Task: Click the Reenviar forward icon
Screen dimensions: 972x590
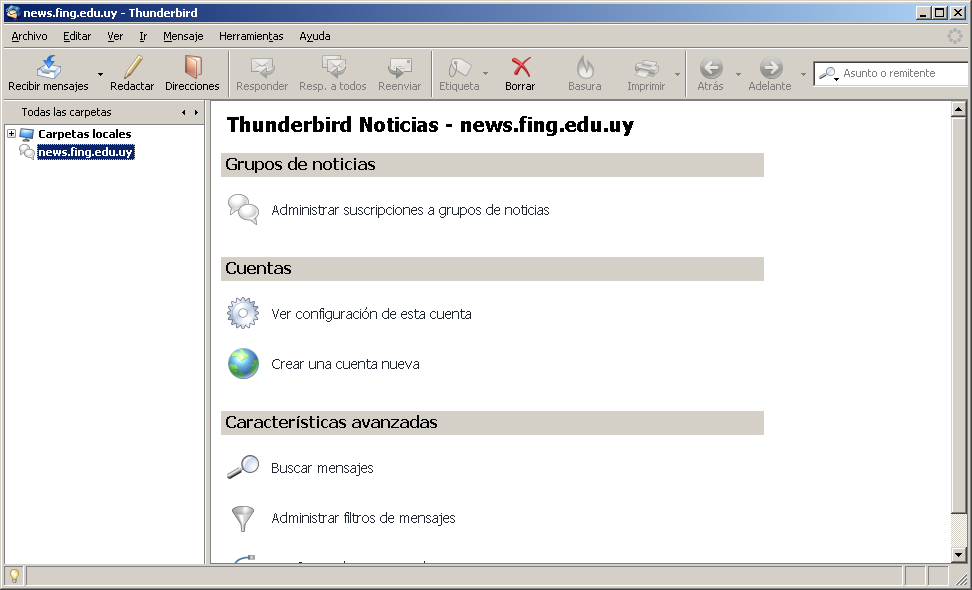Action: click(x=399, y=67)
